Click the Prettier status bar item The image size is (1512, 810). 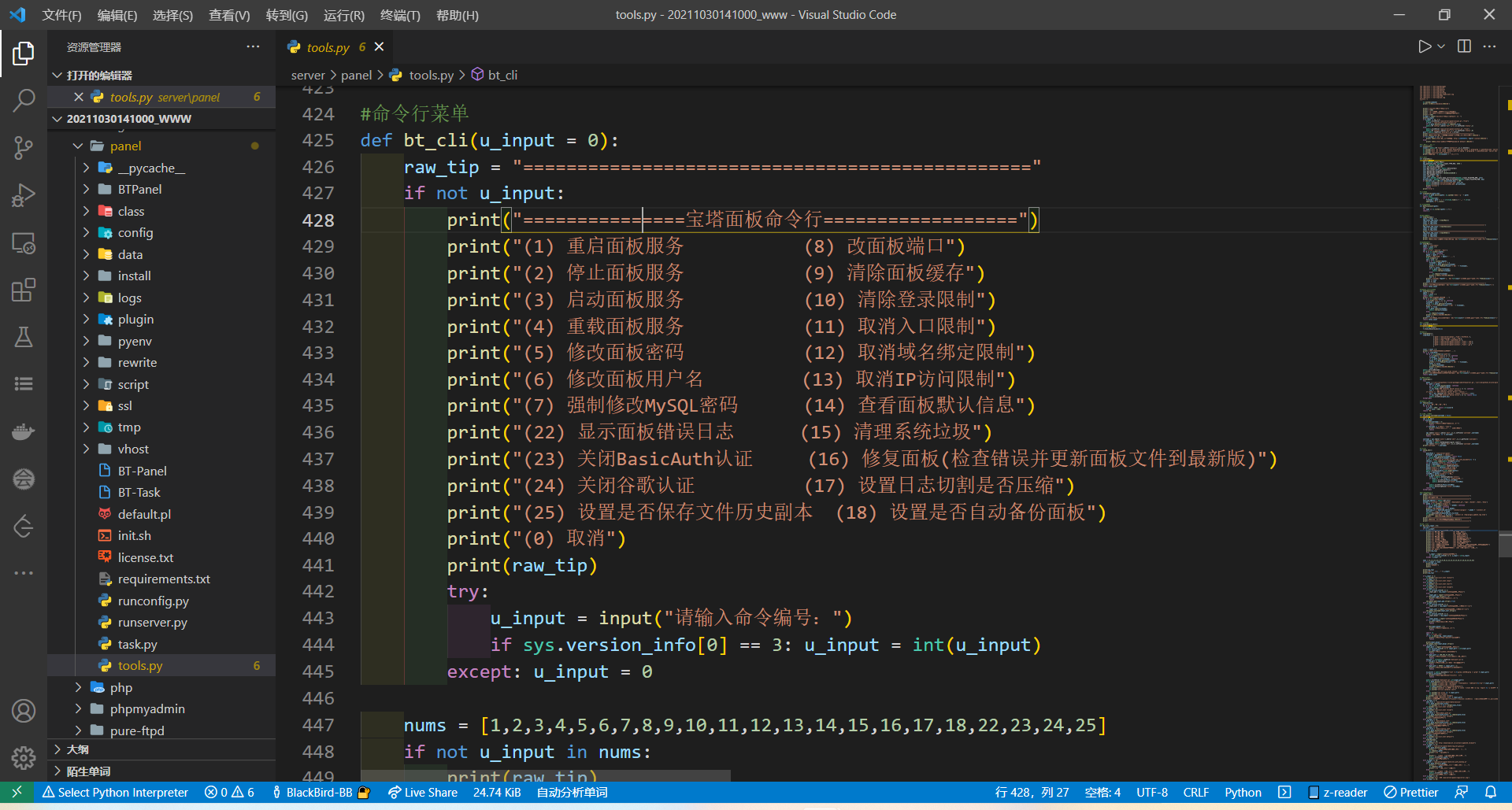[1411, 792]
